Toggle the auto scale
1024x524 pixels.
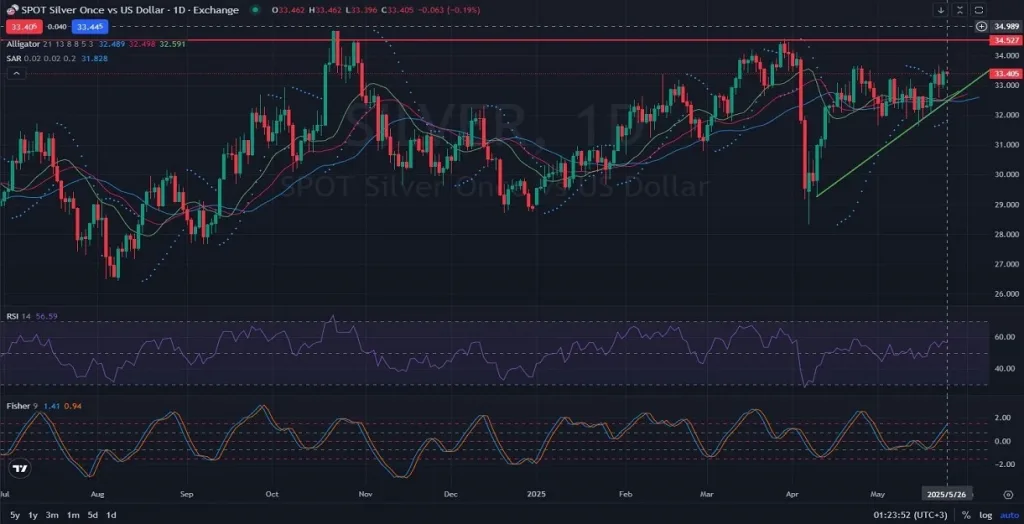click(x=1007, y=515)
